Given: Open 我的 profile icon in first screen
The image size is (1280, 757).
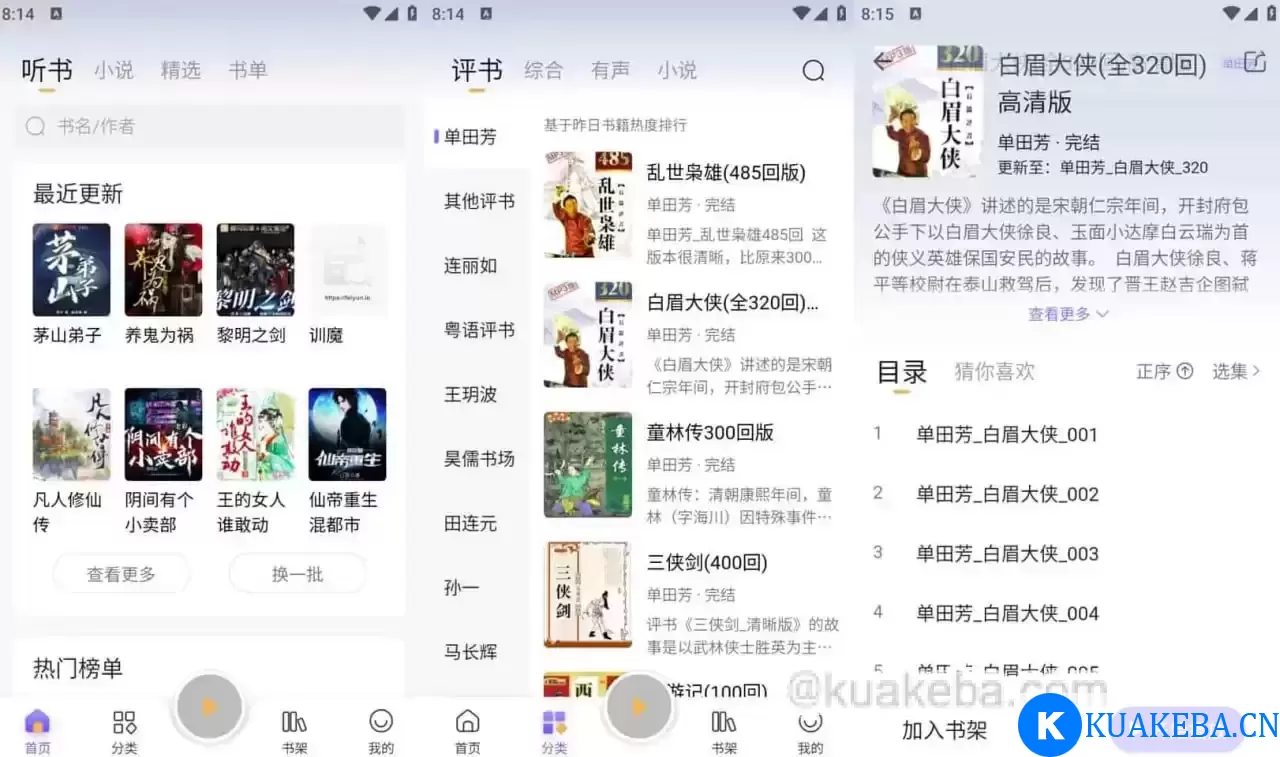Looking at the screenshot, I should click(x=381, y=721).
